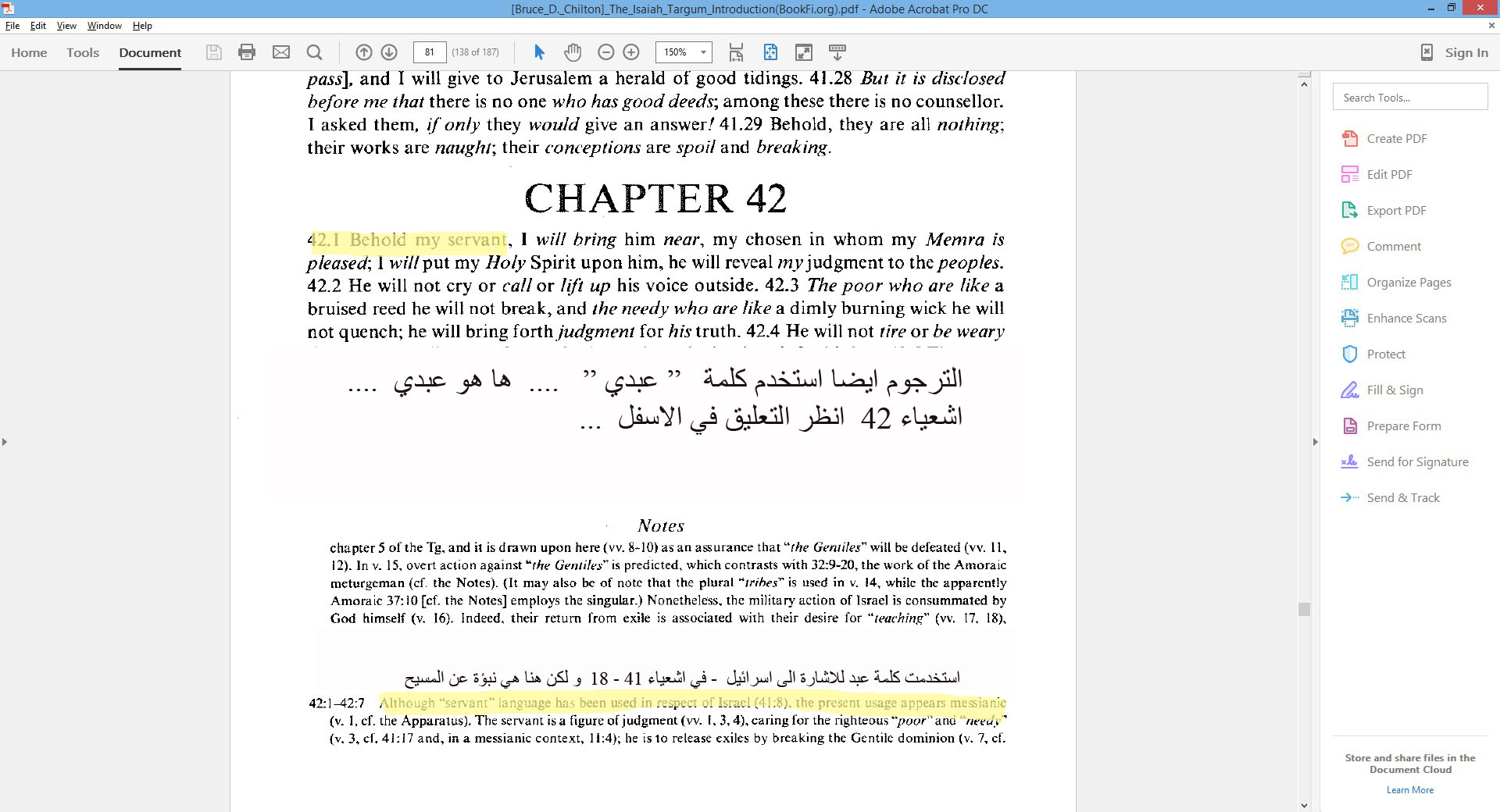1500x812 pixels.
Task: Zoom in with the plus icon
Action: pyautogui.click(x=631, y=52)
